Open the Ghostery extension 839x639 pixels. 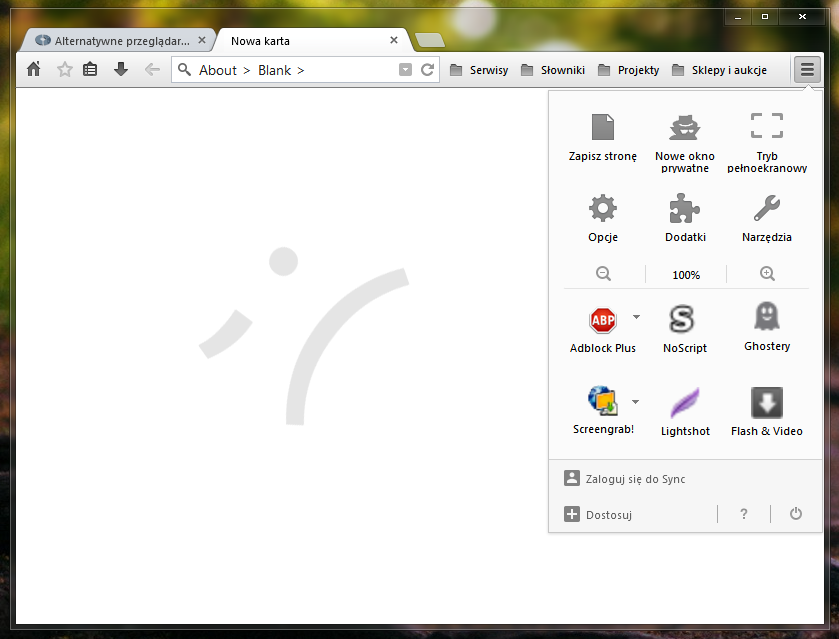(767, 327)
